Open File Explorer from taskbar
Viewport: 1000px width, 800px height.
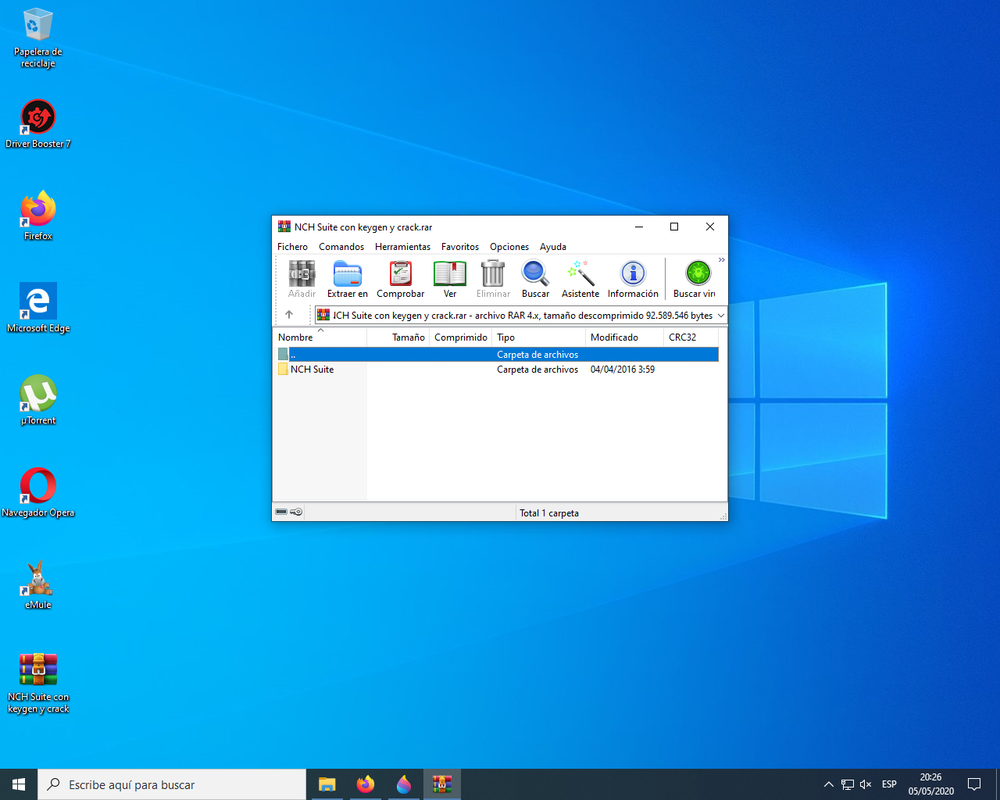327,784
